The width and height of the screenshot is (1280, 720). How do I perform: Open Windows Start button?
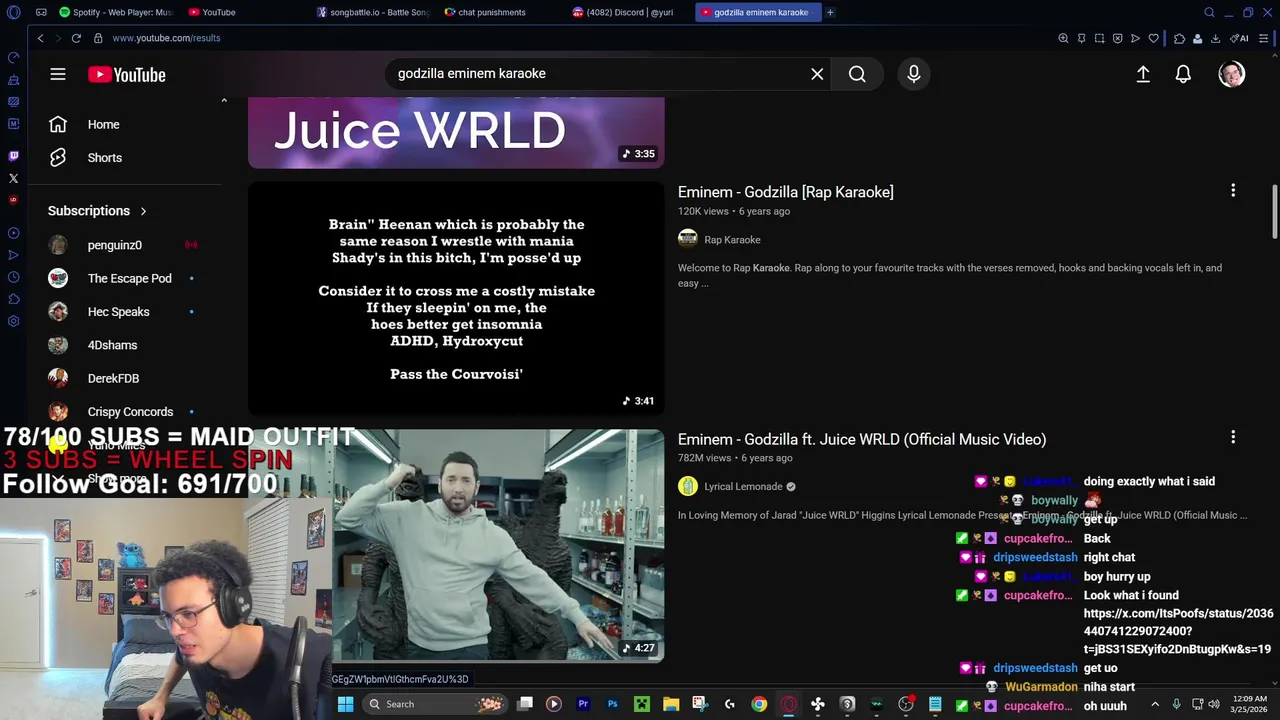[345, 704]
